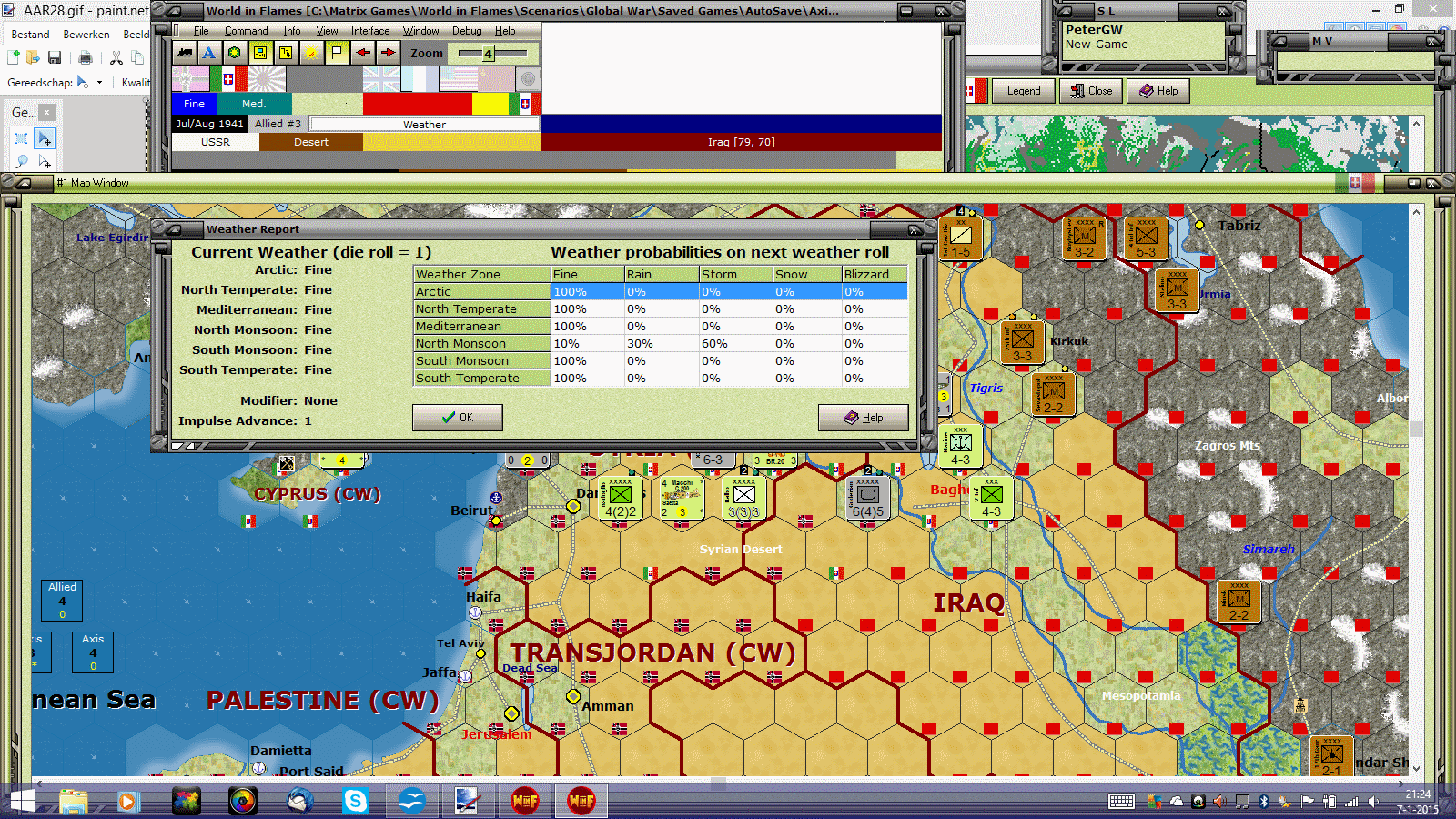The image size is (1456, 819).
Task: Select the lasso select tool in paint.net
Action: click(x=22, y=161)
